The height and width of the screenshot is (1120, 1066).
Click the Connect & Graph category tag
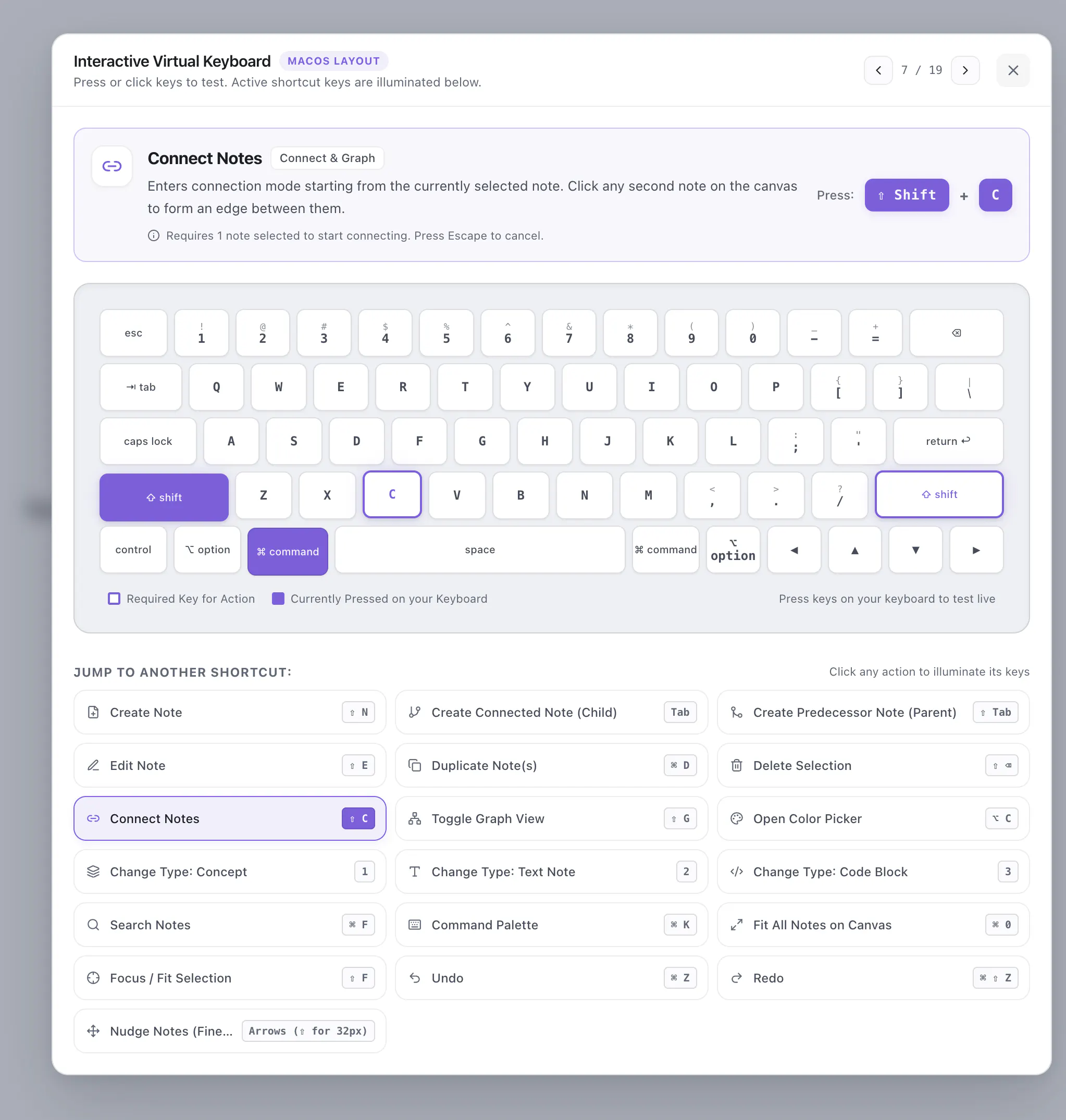[x=327, y=158]
